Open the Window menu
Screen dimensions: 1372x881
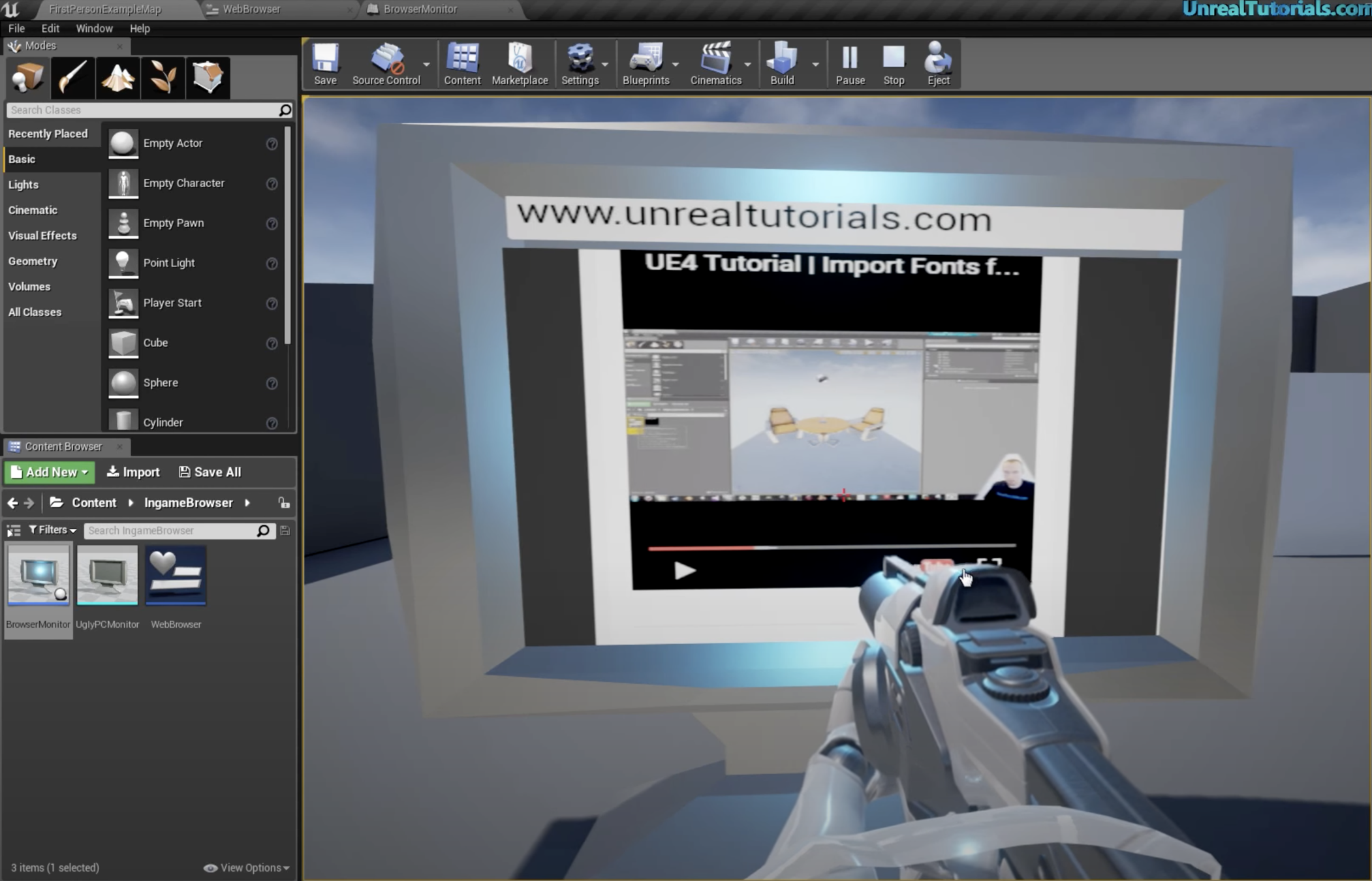pyautogui.click(x=94, y=29)
